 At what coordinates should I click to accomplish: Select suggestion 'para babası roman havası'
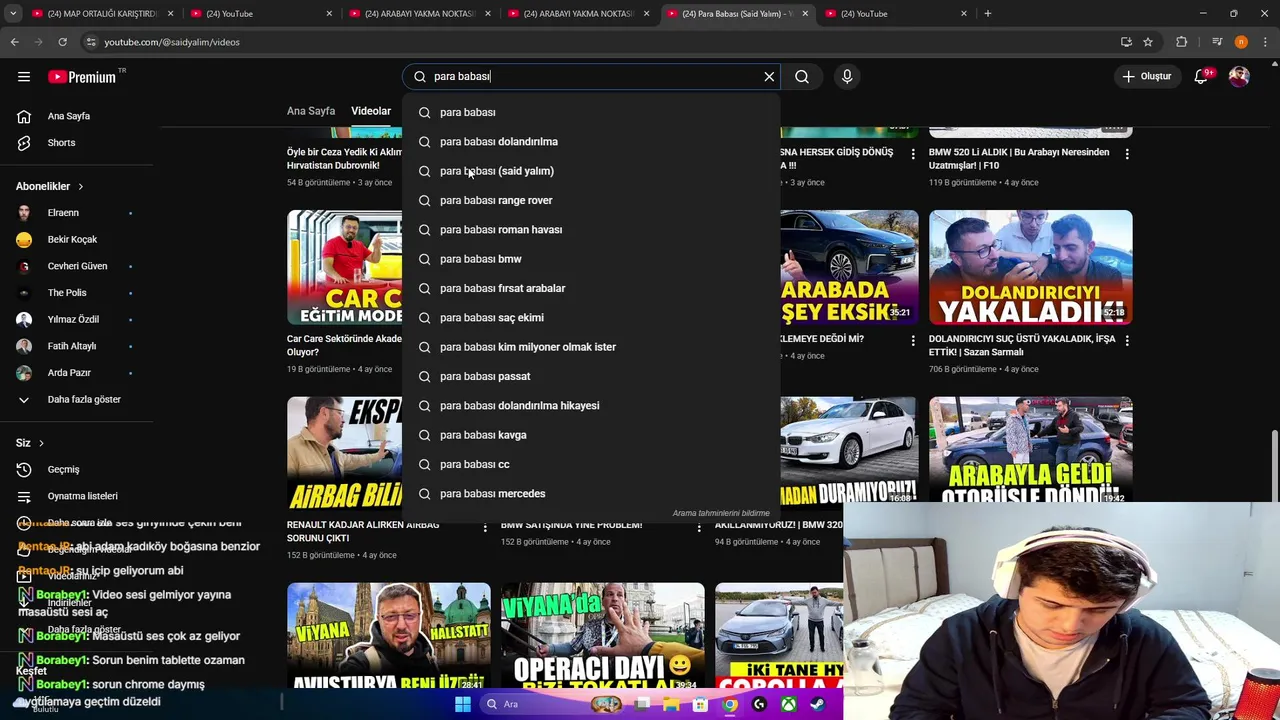(590, 230)
